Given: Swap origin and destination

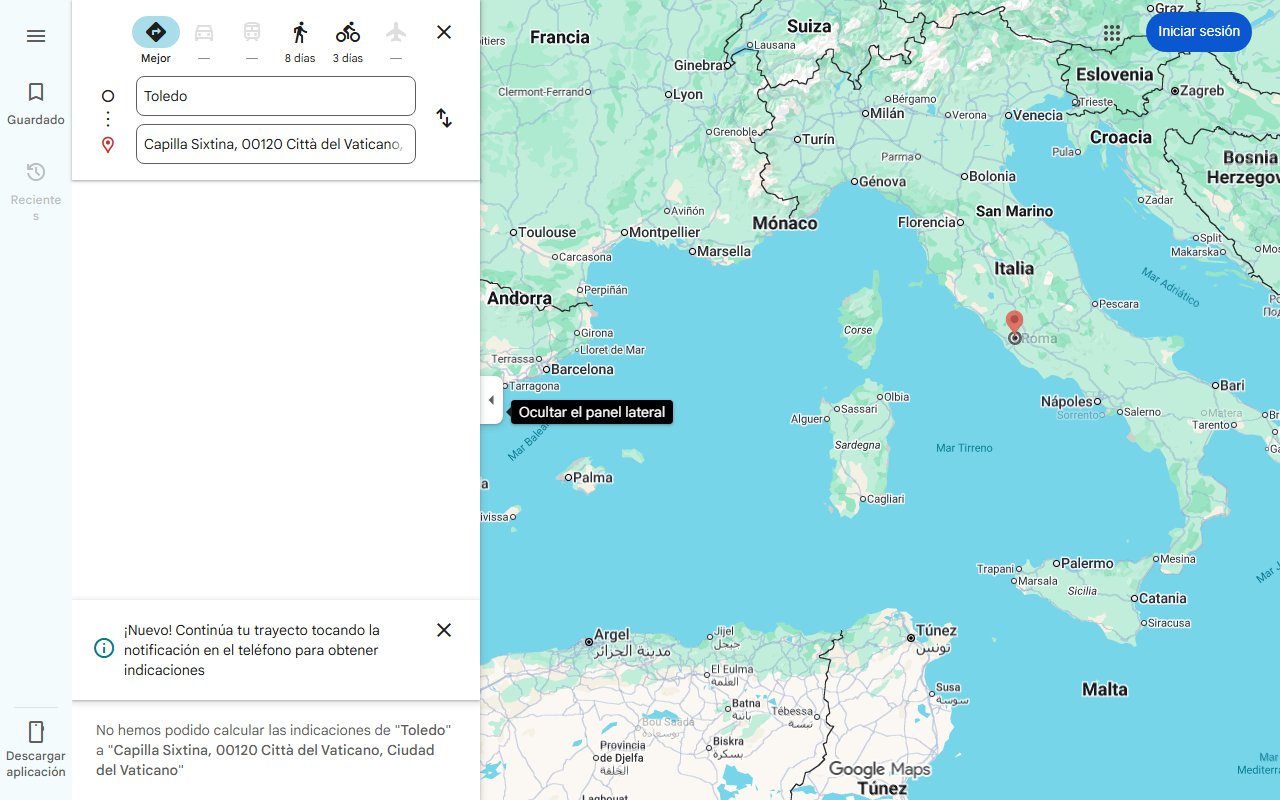Looking at the screenshot, I should tap(444, 118).
